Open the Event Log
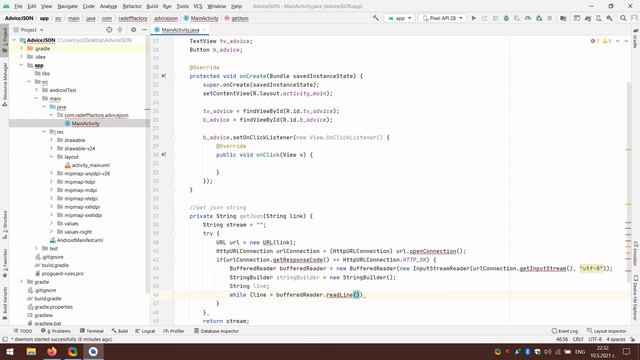Image resolution: width=640 pixels, height=360 pixels. tap(565, 331)
